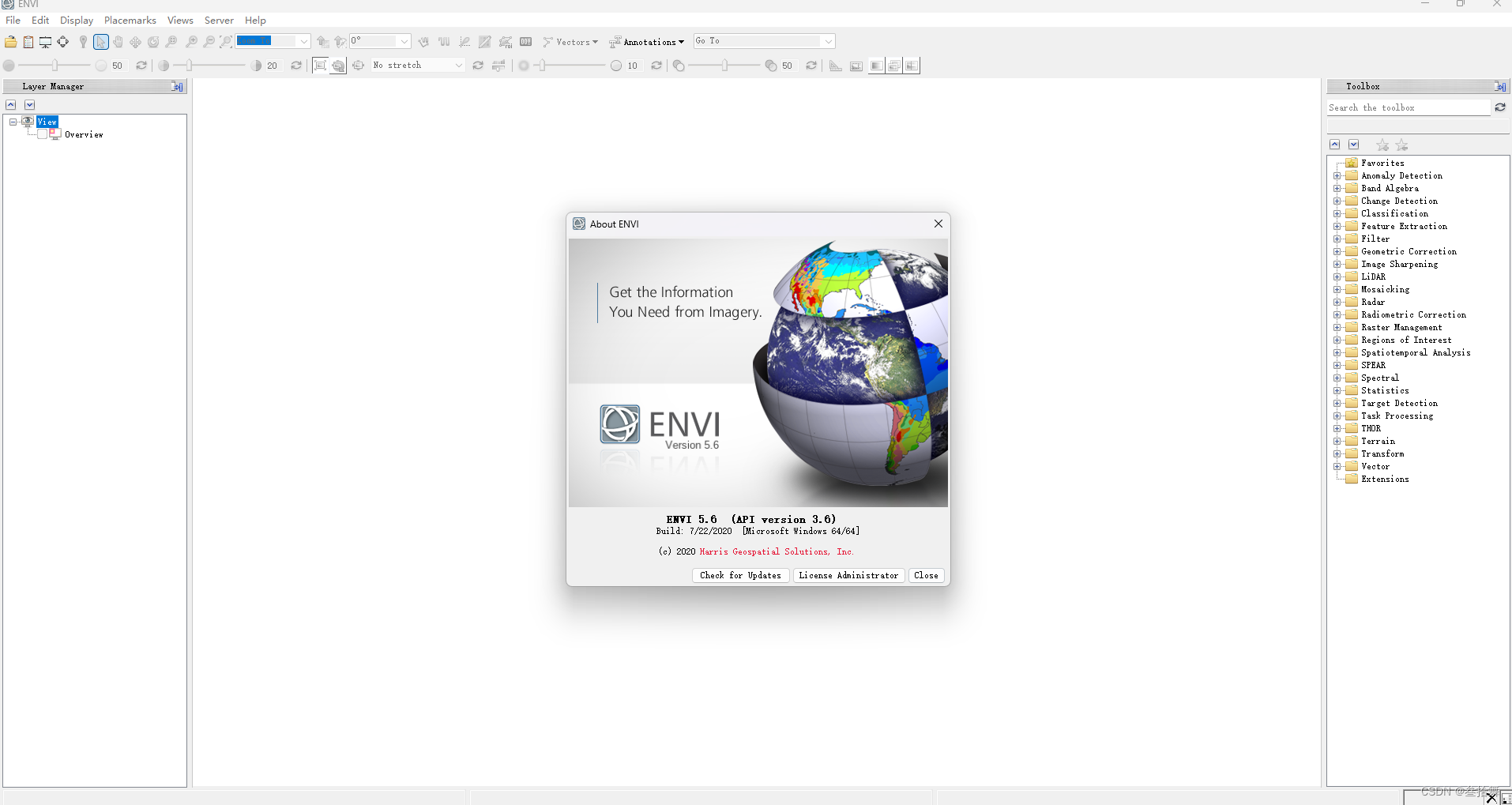Click the Chip View to presentation icon
Screen dimensions: 1512x805
pos(46,42)
